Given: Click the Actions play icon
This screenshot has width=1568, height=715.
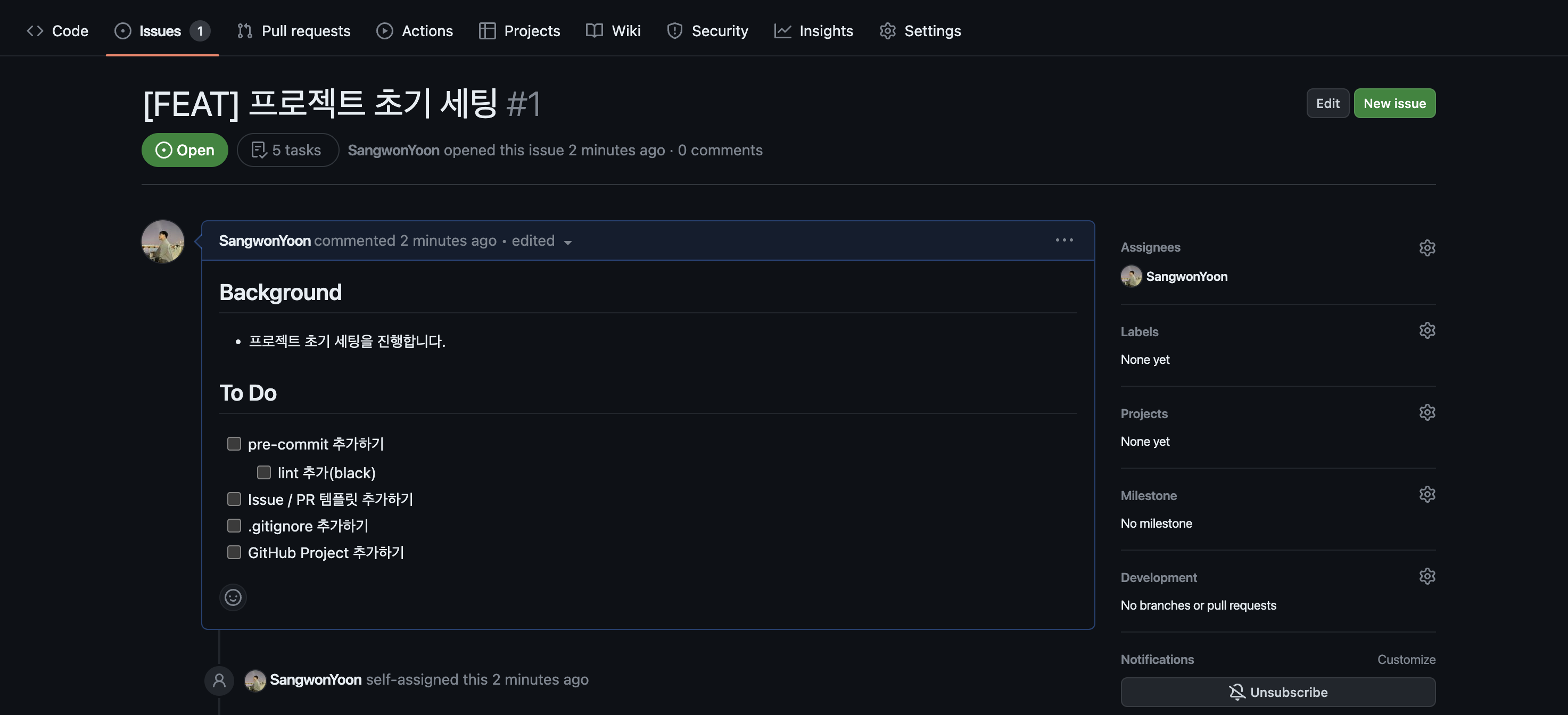Looking at the screenshot, I should pyautogui.click(x=384, y=30).
